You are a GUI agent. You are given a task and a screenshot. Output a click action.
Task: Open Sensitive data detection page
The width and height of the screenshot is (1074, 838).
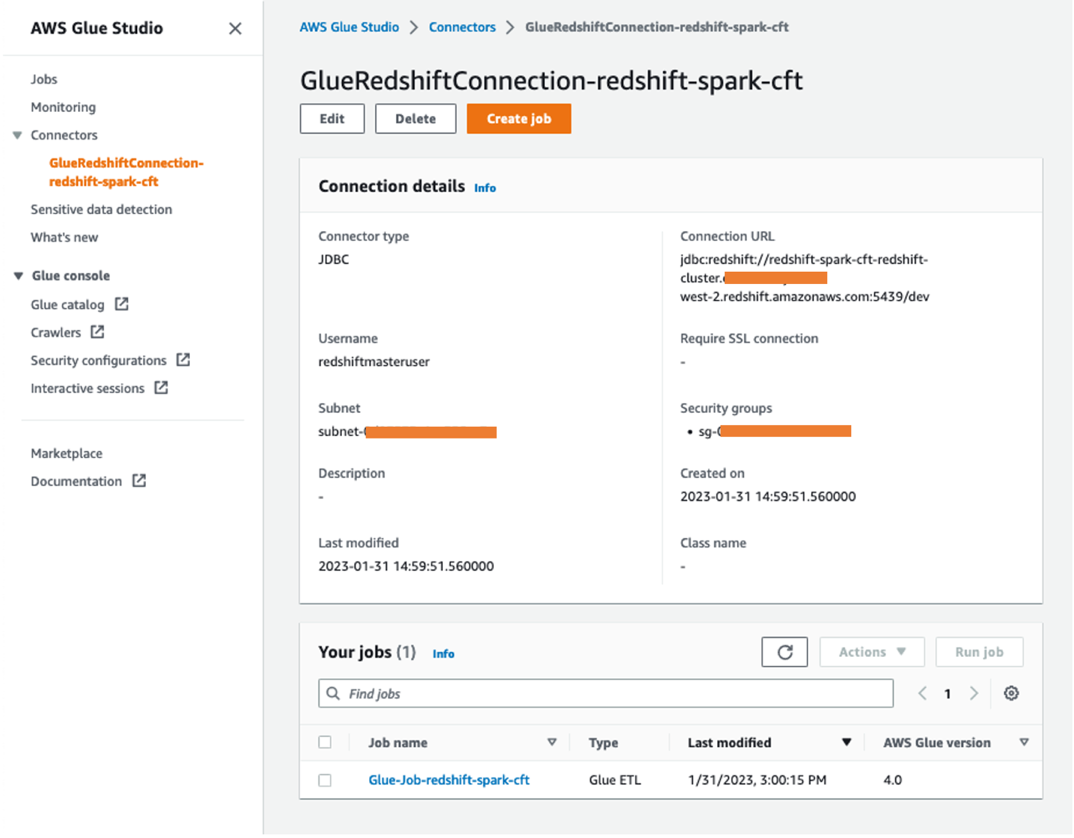pyautogui.click(x=101, y=209)
